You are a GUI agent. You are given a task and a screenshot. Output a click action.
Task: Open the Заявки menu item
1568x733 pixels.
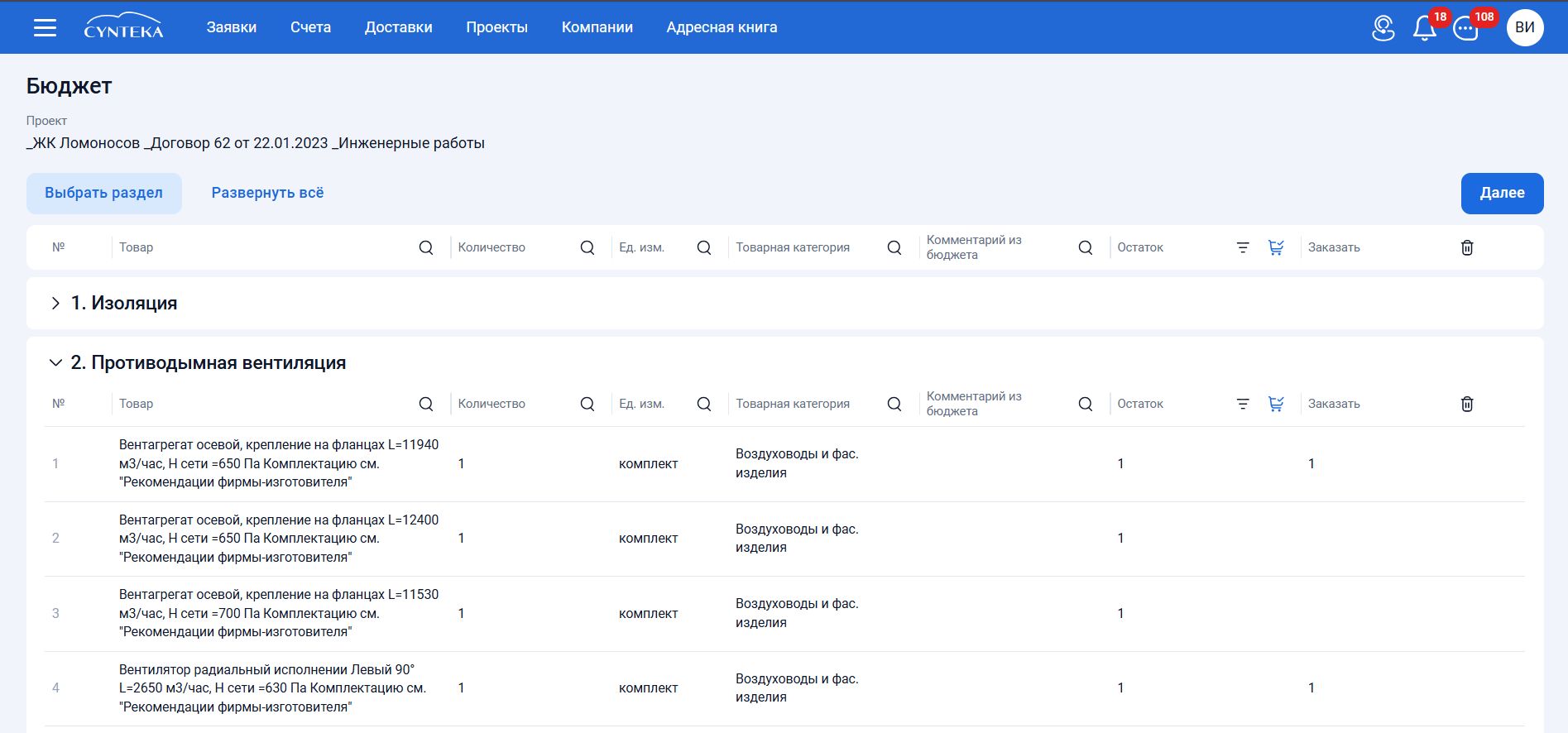tap(232, 27)
